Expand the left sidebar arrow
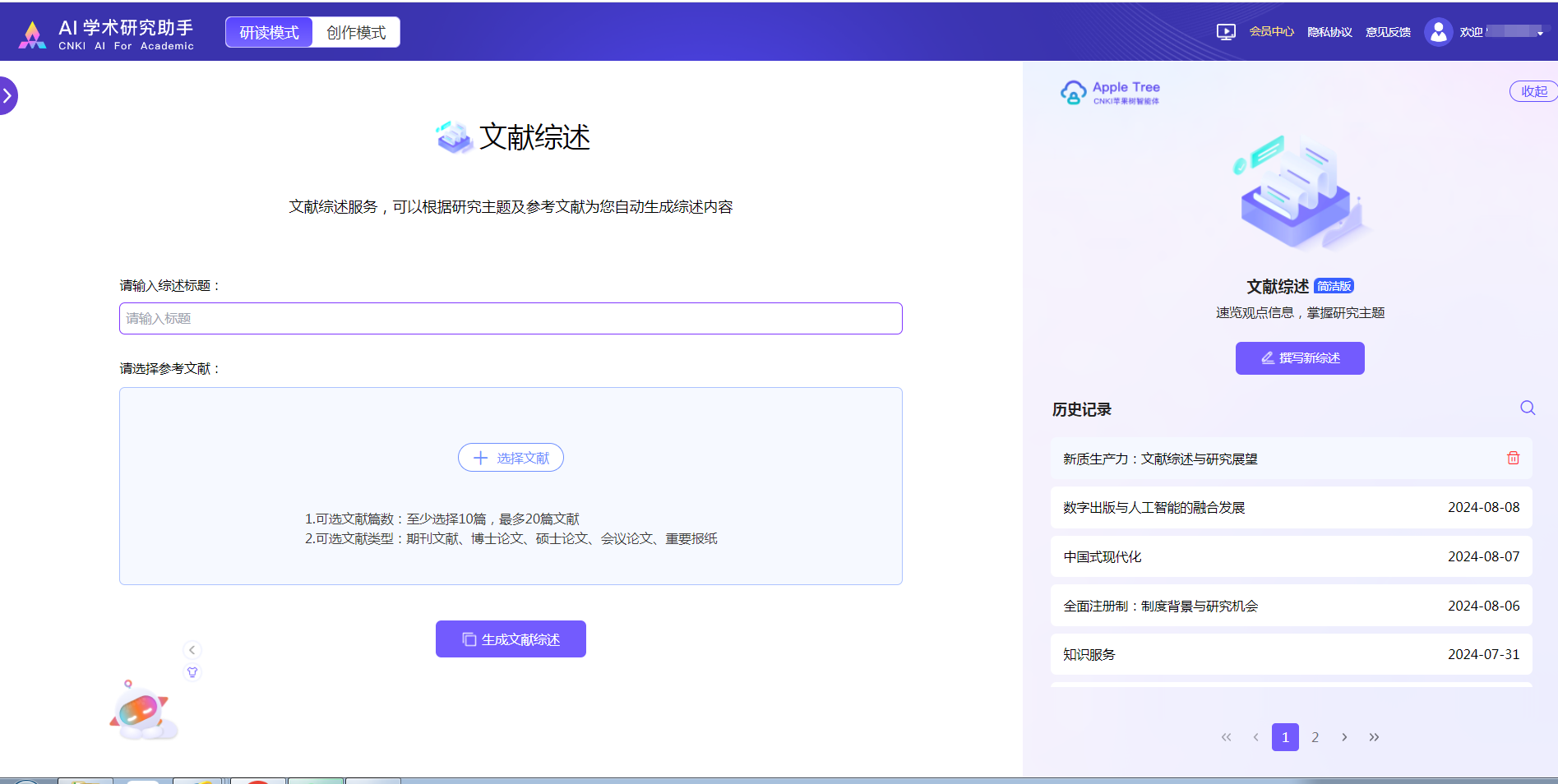Image resolution: width=1558 pixels, height=784 pixels. [x=7, y=96]
